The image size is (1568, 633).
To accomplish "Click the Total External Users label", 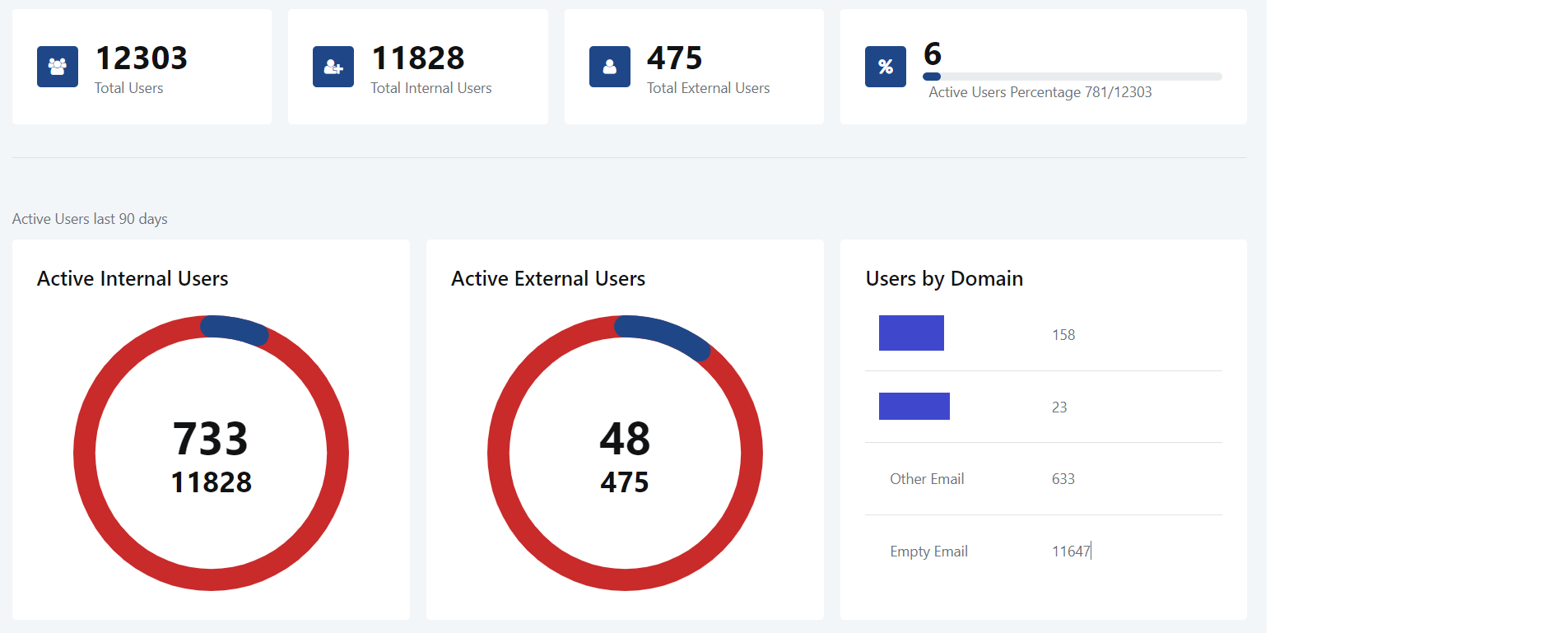I will pos(709,88).
